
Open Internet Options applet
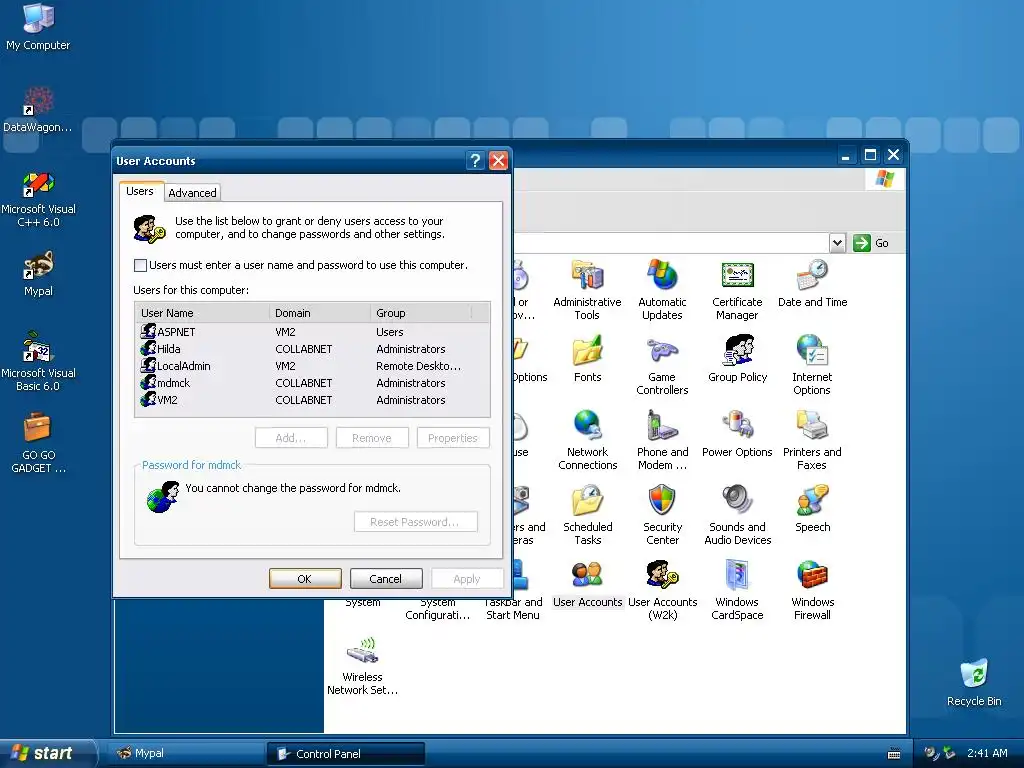tap(812, 364)
